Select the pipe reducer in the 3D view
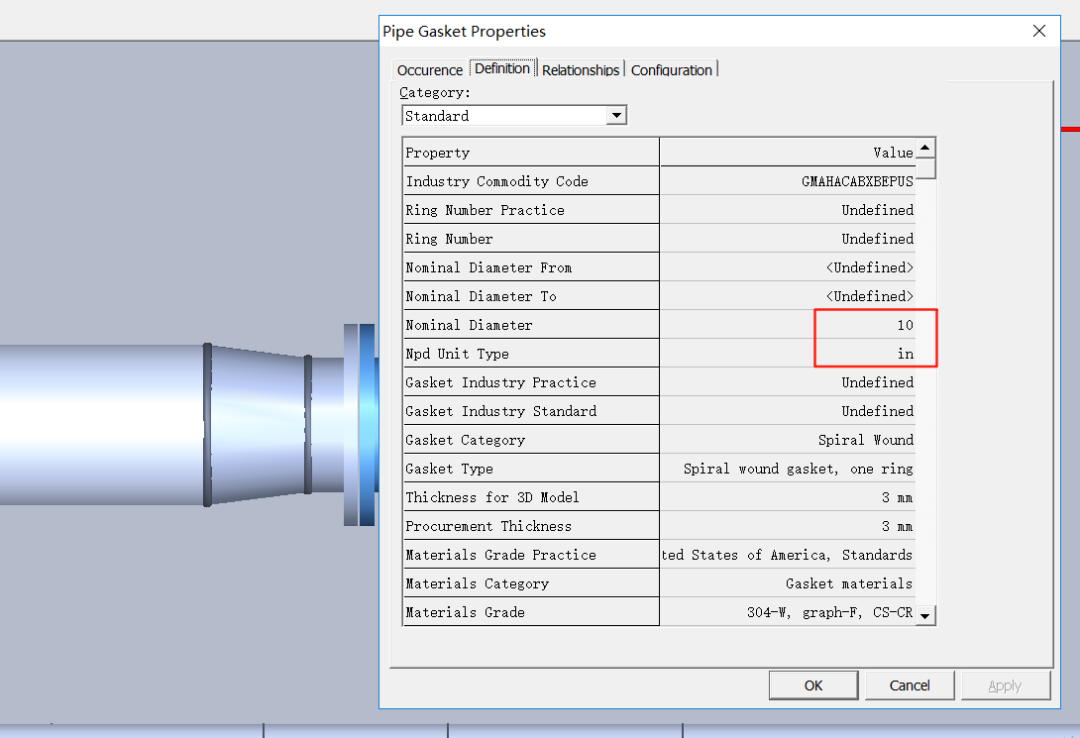This screenshot has height=738, width=1080. click(x=258, y=424)
